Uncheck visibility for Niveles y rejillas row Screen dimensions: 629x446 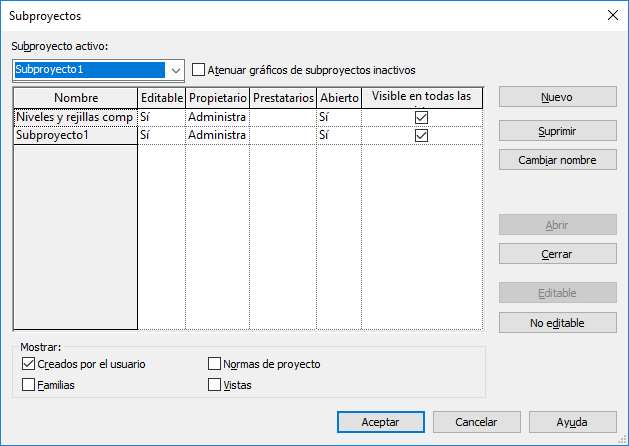(421, 117)
